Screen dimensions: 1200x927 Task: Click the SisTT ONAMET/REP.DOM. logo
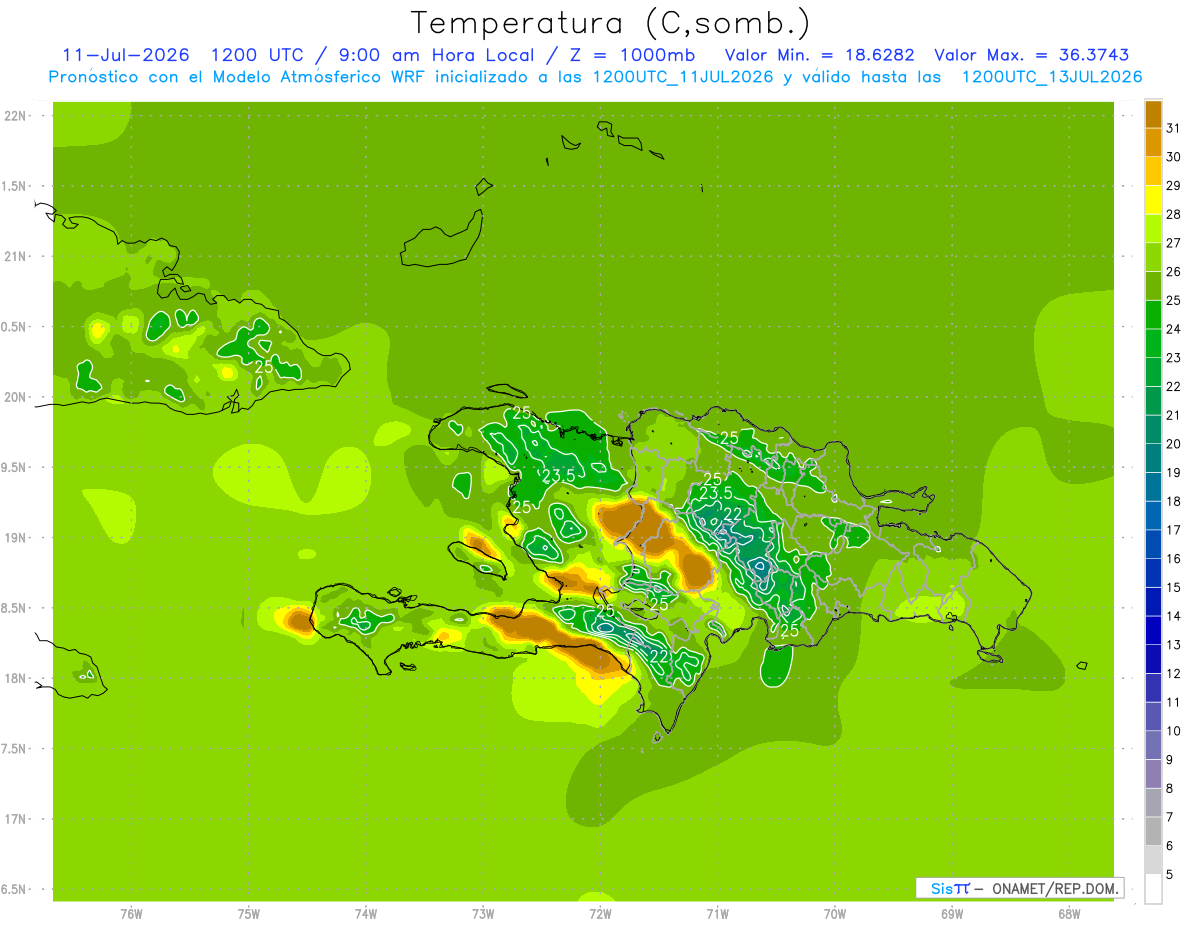[1020, 888]
